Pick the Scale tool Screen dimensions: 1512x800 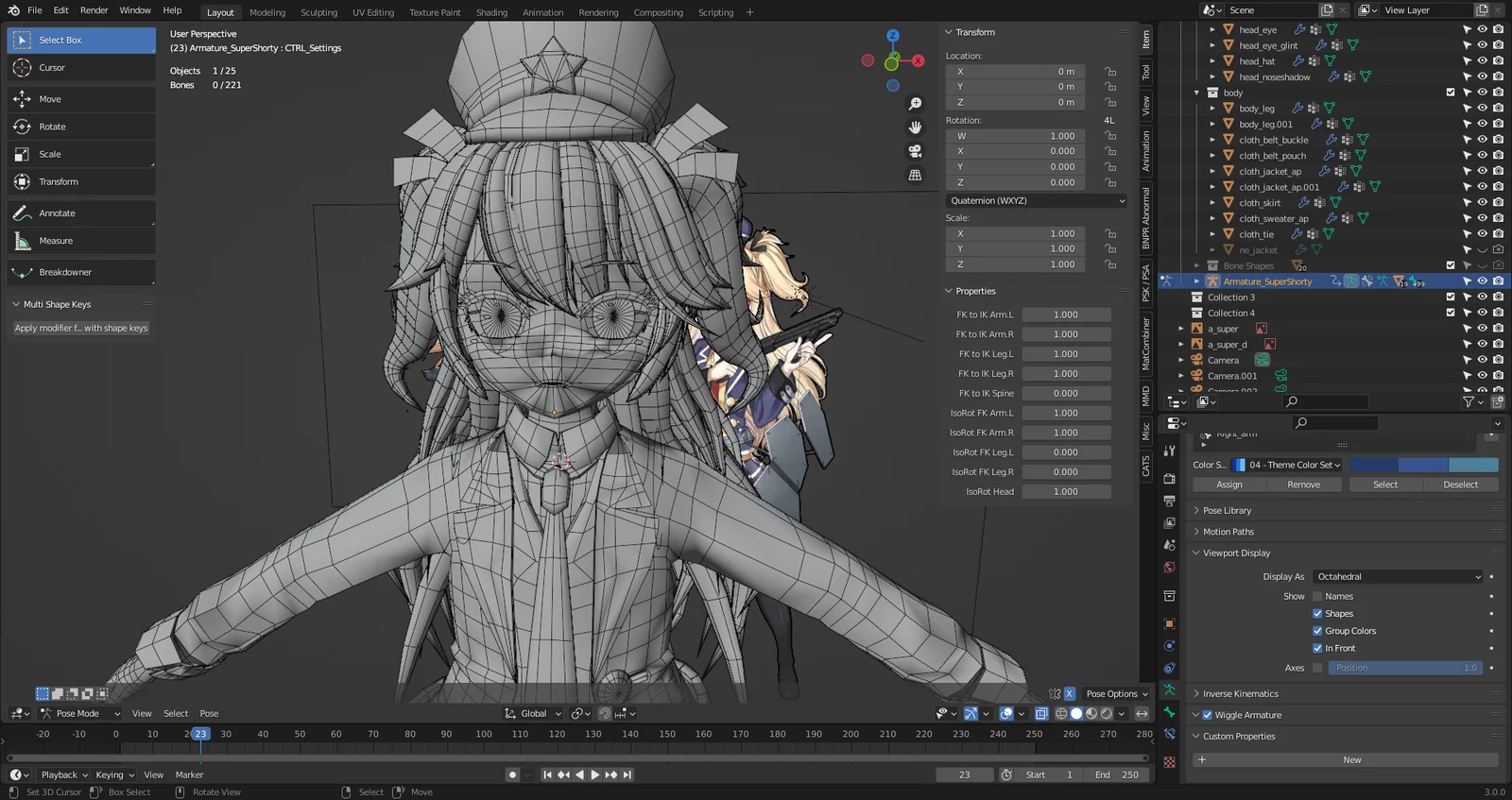[x=81, y=154]
